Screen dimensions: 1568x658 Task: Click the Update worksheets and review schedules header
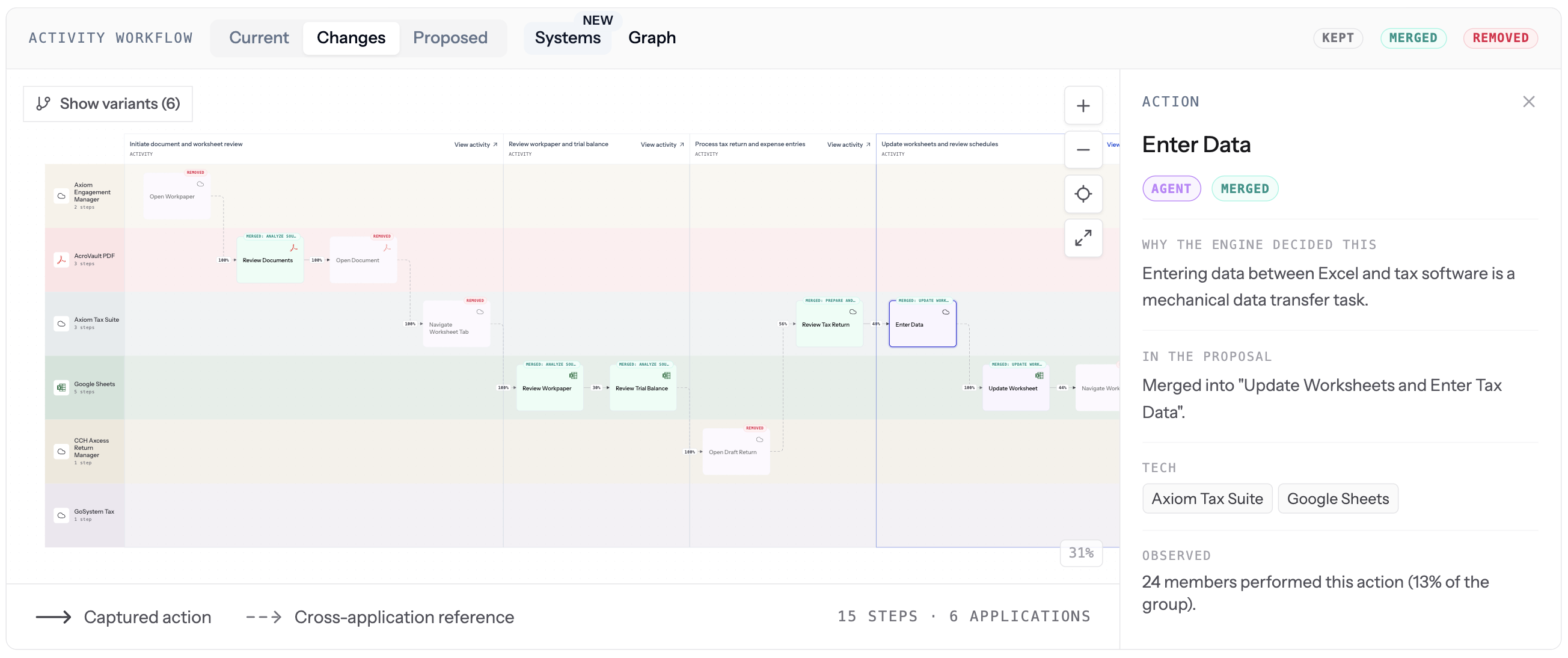click(939, 144)
